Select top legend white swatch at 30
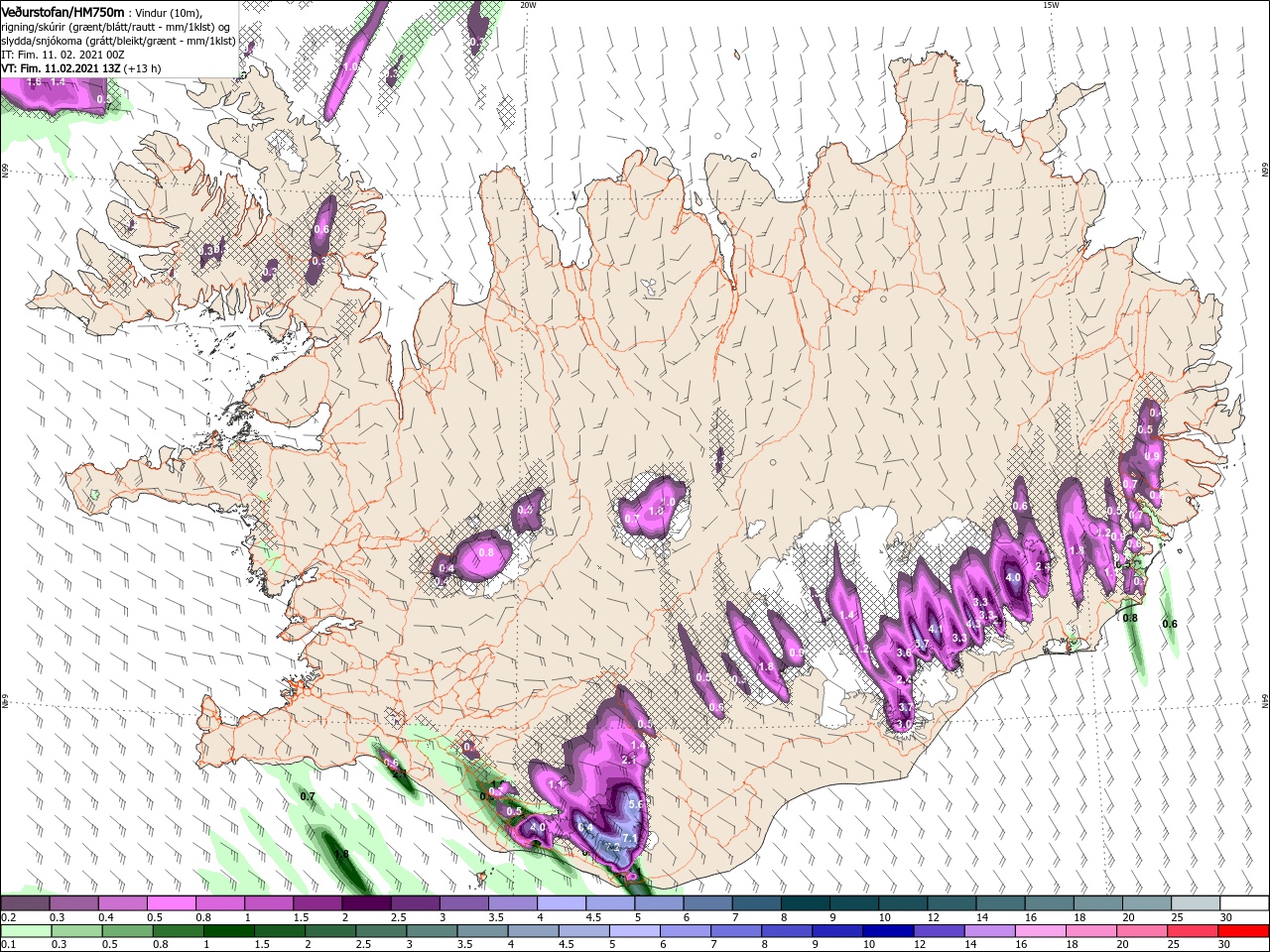Viewport: 1270px width, 952px height. pyautogui.click(x=1244, y=903)
